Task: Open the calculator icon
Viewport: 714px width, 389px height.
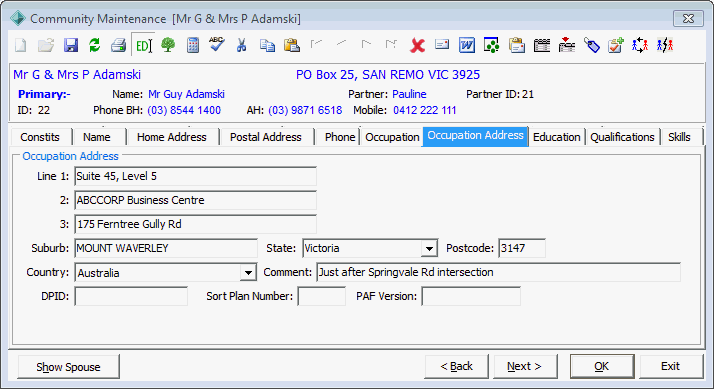Action: pos(193,45)
